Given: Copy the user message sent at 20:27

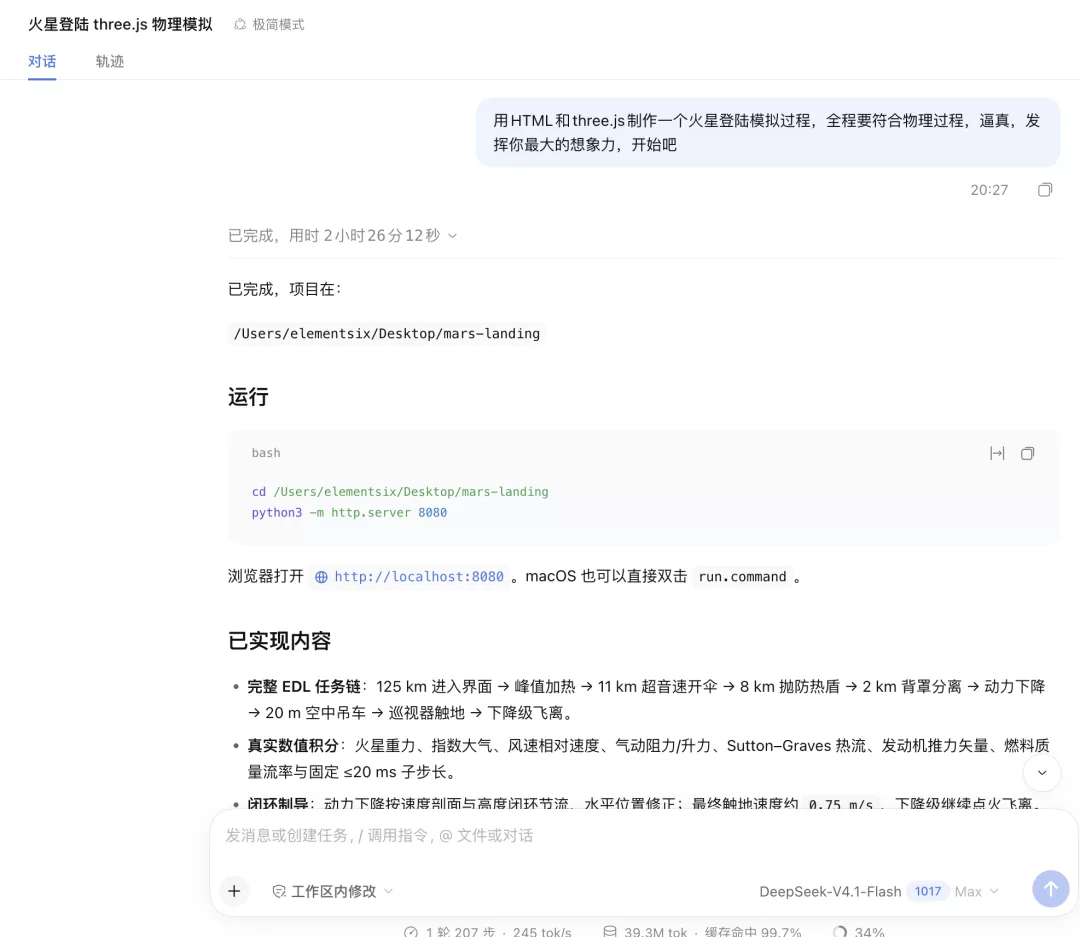Looking at the screenshot, I should pos(1045,189).
